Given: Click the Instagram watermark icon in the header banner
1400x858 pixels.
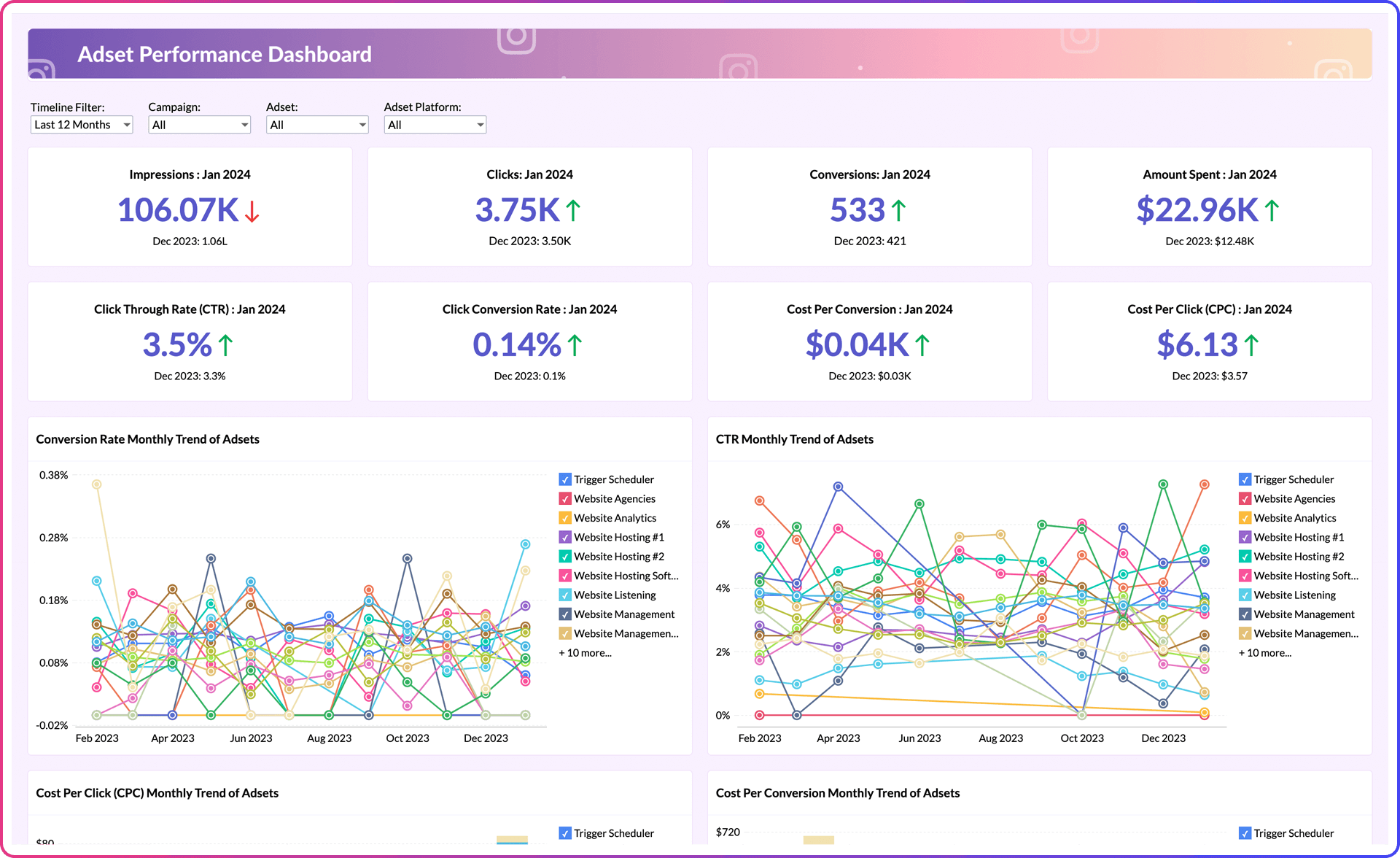Looking at the screenshot, I should (x=515, y=42).
